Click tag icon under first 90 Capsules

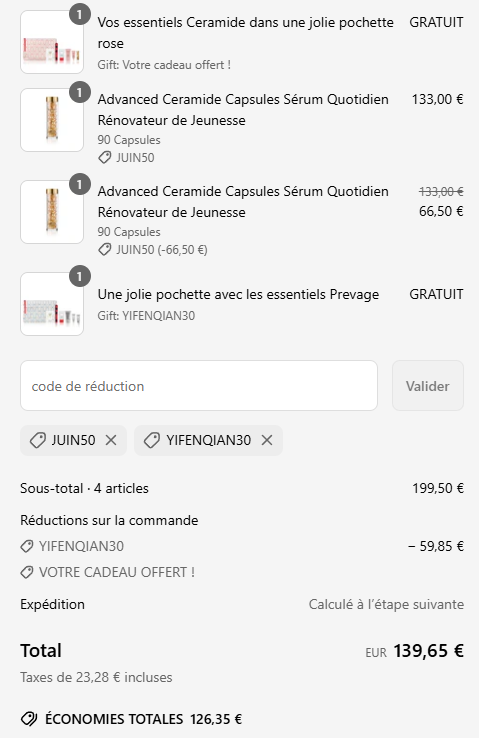(104, 158)
